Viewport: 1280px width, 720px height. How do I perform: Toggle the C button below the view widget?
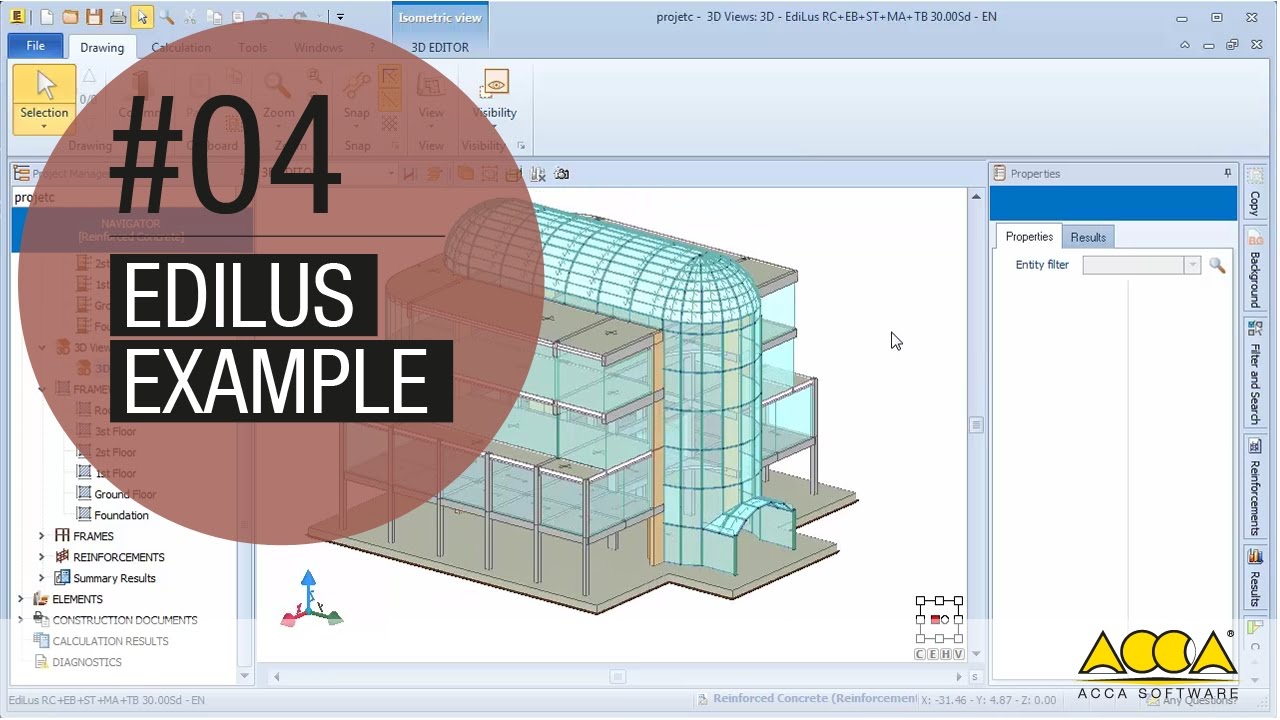pos(920,655)
